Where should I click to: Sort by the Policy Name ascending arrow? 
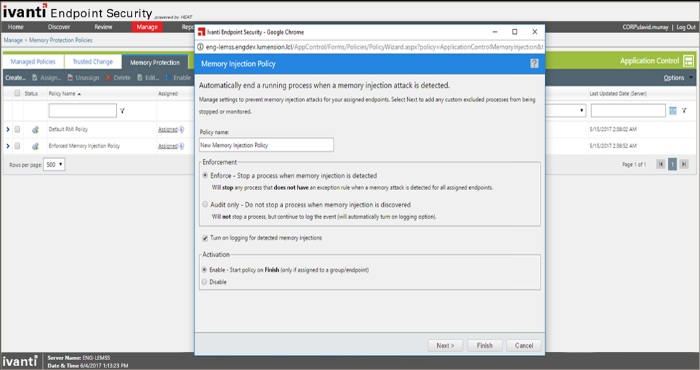tap(79, 94)
